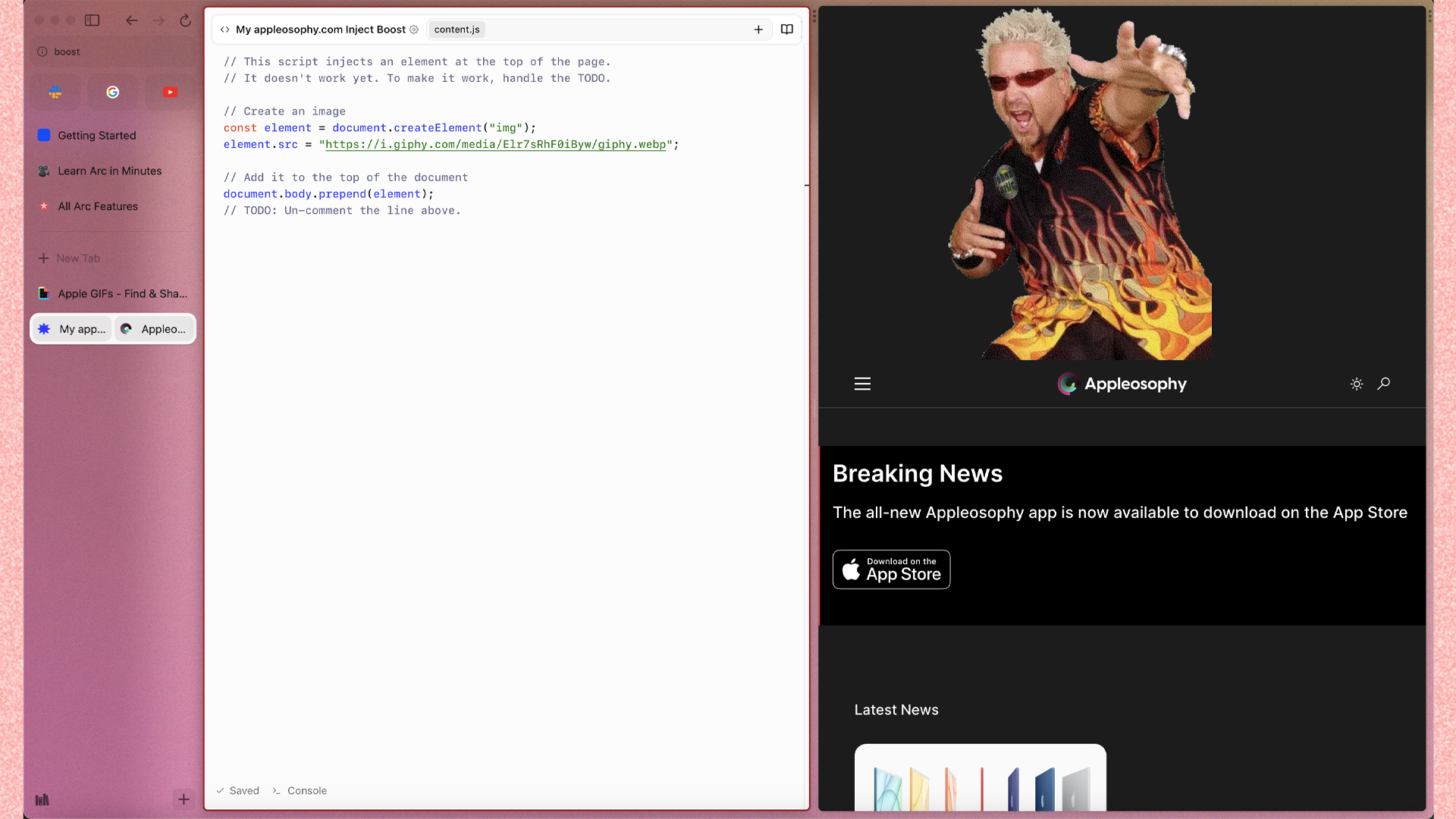
Task: Open Boost settings gear icon
Action: (414, 30)
